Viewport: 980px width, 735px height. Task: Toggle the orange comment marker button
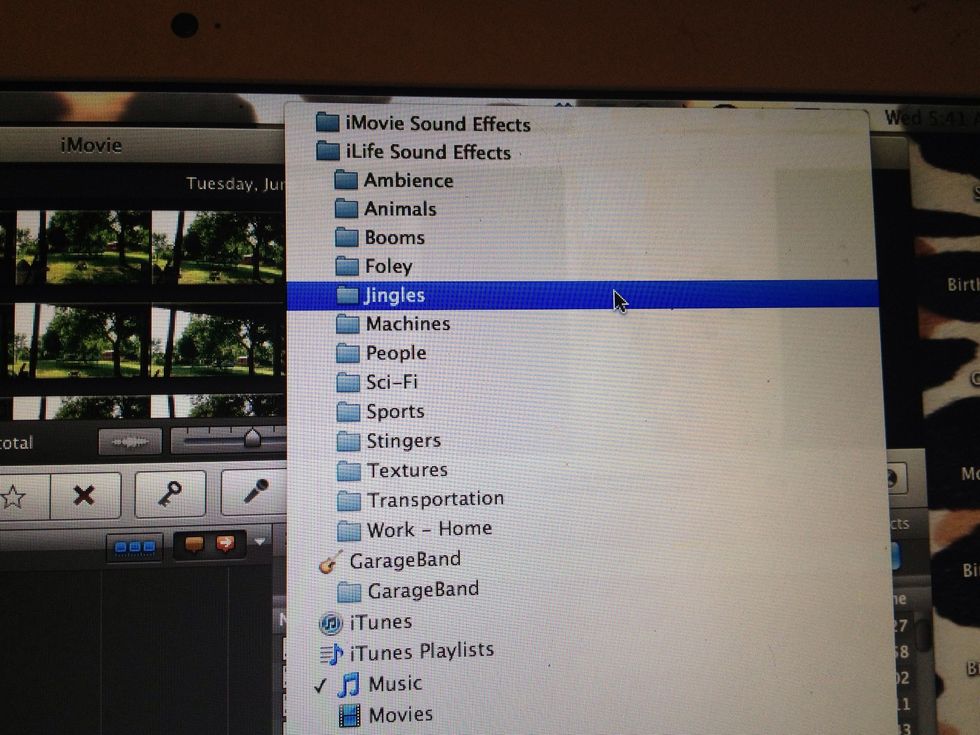pos(194,544)
